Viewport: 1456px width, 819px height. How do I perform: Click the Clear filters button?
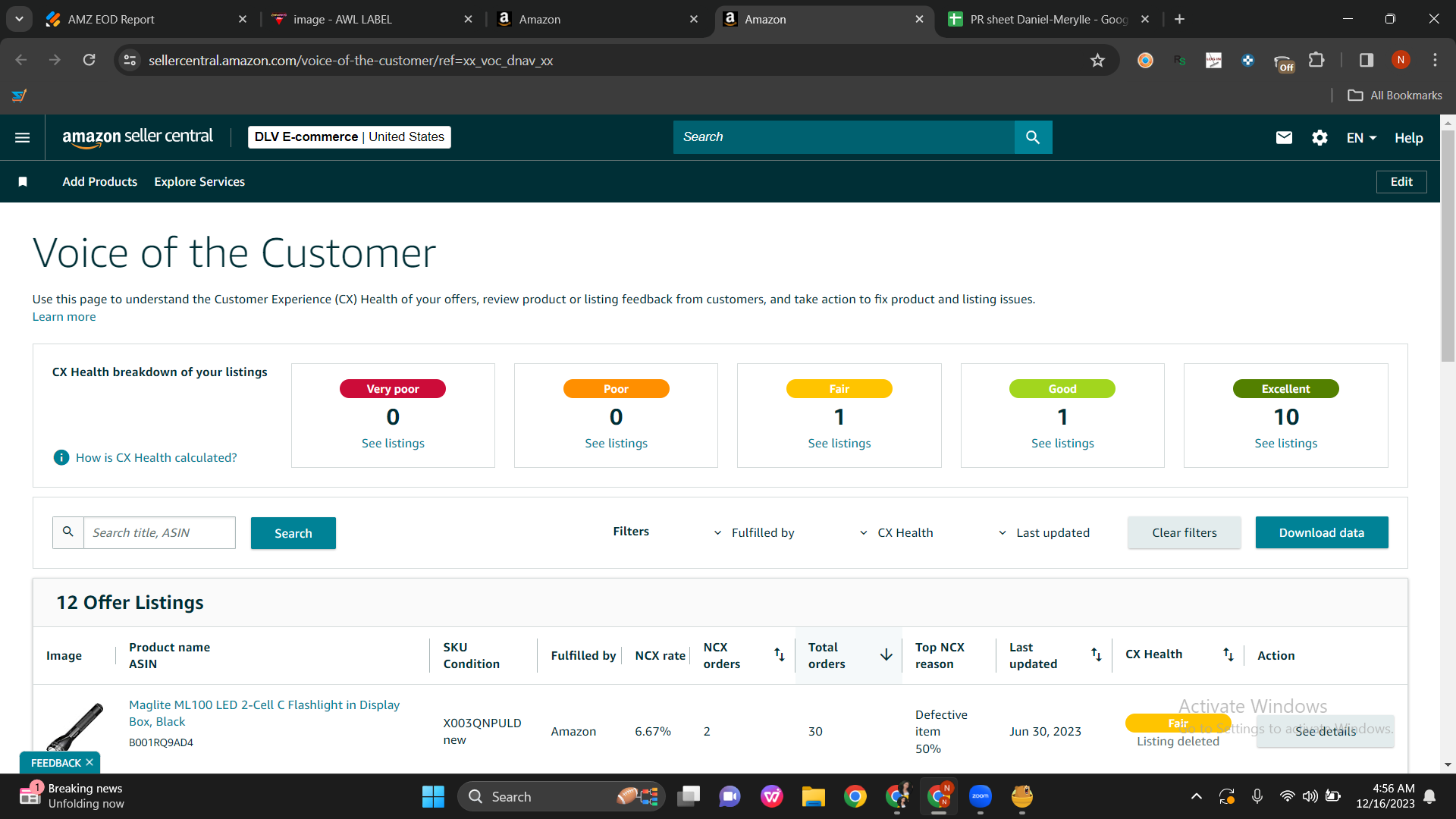point(1184,532)
